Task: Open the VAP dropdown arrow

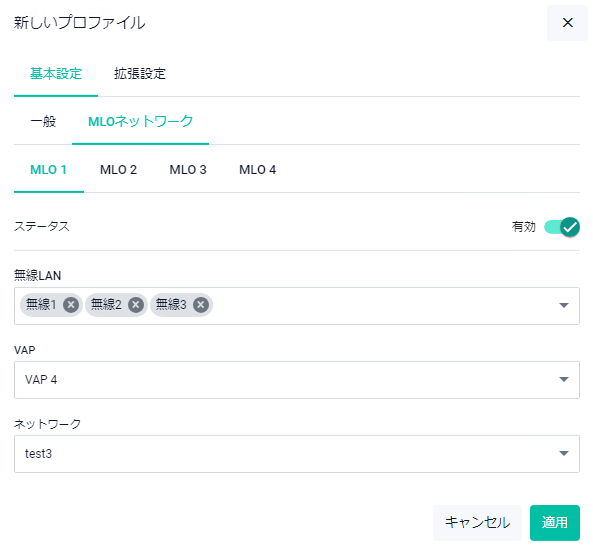Action: point(564,379)
